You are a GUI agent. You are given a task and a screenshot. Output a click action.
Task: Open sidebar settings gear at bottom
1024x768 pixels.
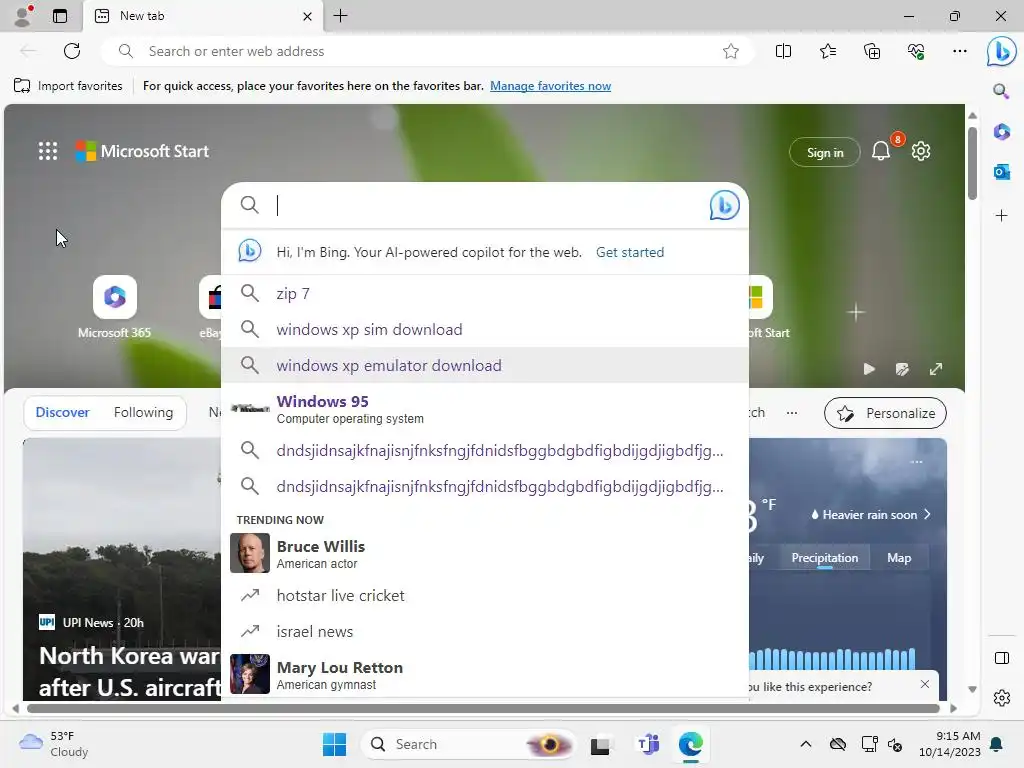click(1001, 698)
